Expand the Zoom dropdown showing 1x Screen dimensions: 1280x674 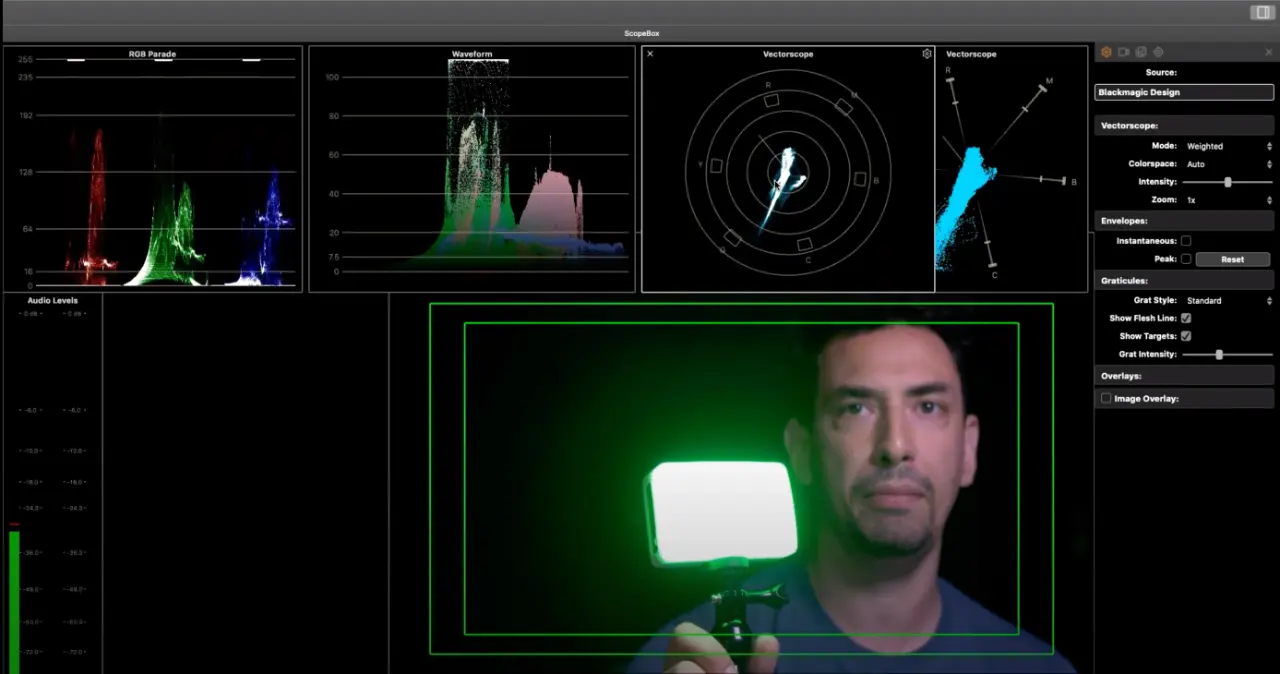1228,200
